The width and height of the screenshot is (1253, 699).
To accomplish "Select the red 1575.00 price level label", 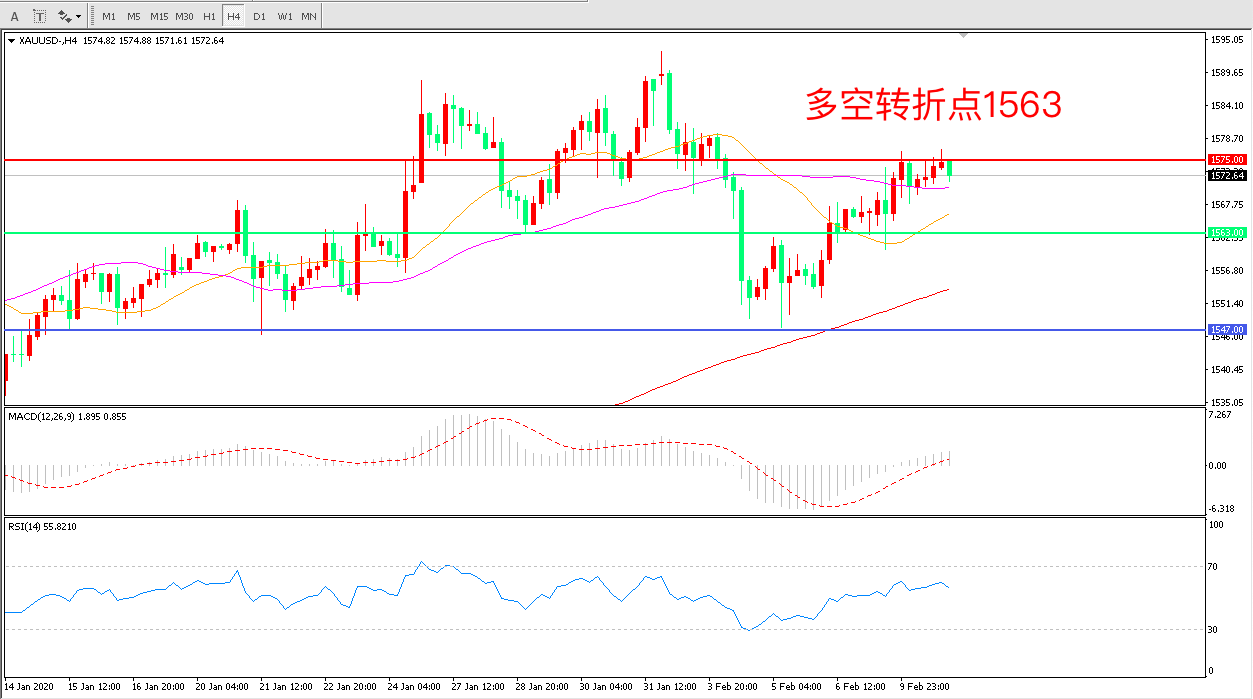I will [1227, 160].
